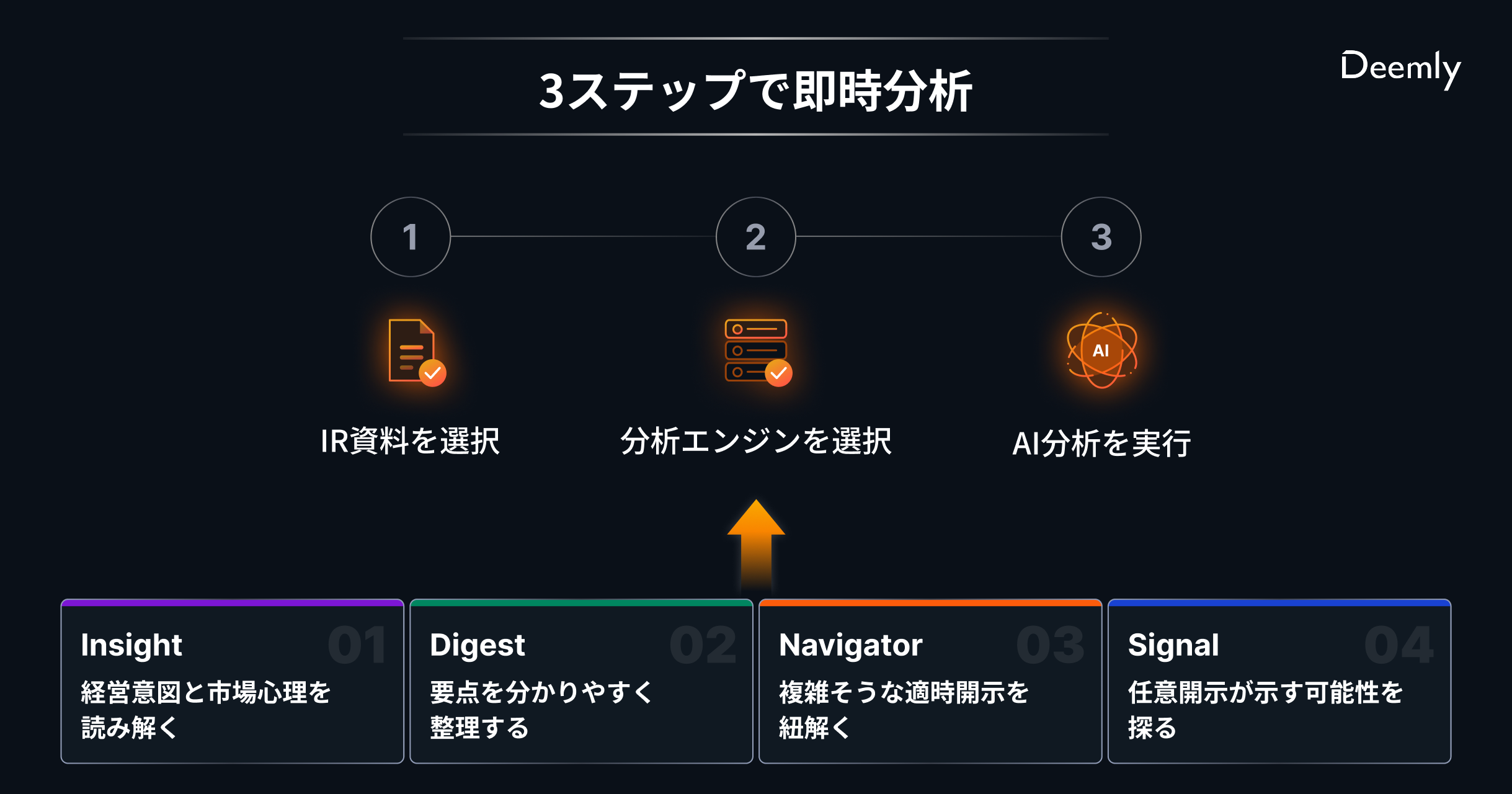
Task: Click the green bar atop Digest card
Action: (582, 602)
